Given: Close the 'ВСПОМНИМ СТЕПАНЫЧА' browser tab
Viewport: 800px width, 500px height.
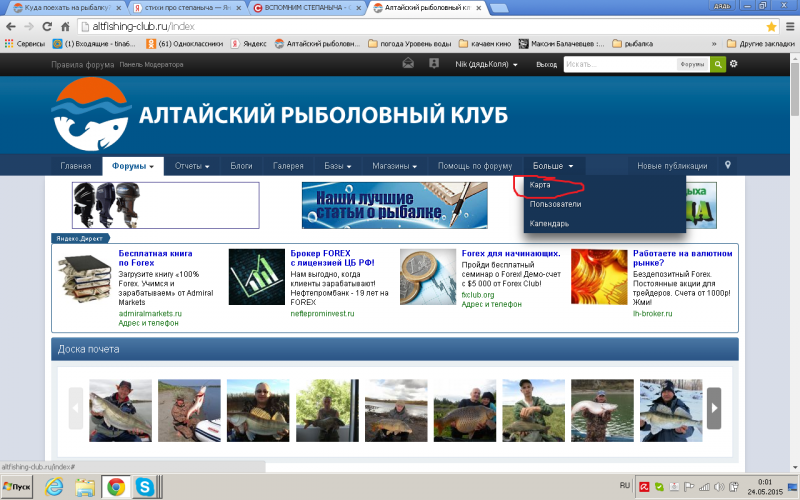Looking at the screenshot, I should tap(359, 8).
